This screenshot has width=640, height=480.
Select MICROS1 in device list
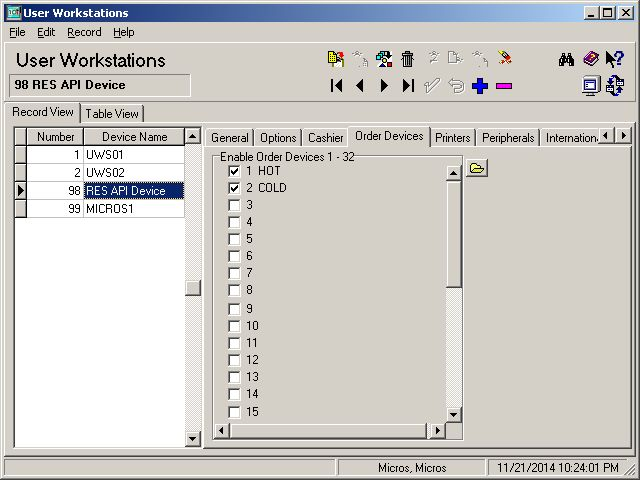pyautogui.click(x=134, y=209)
